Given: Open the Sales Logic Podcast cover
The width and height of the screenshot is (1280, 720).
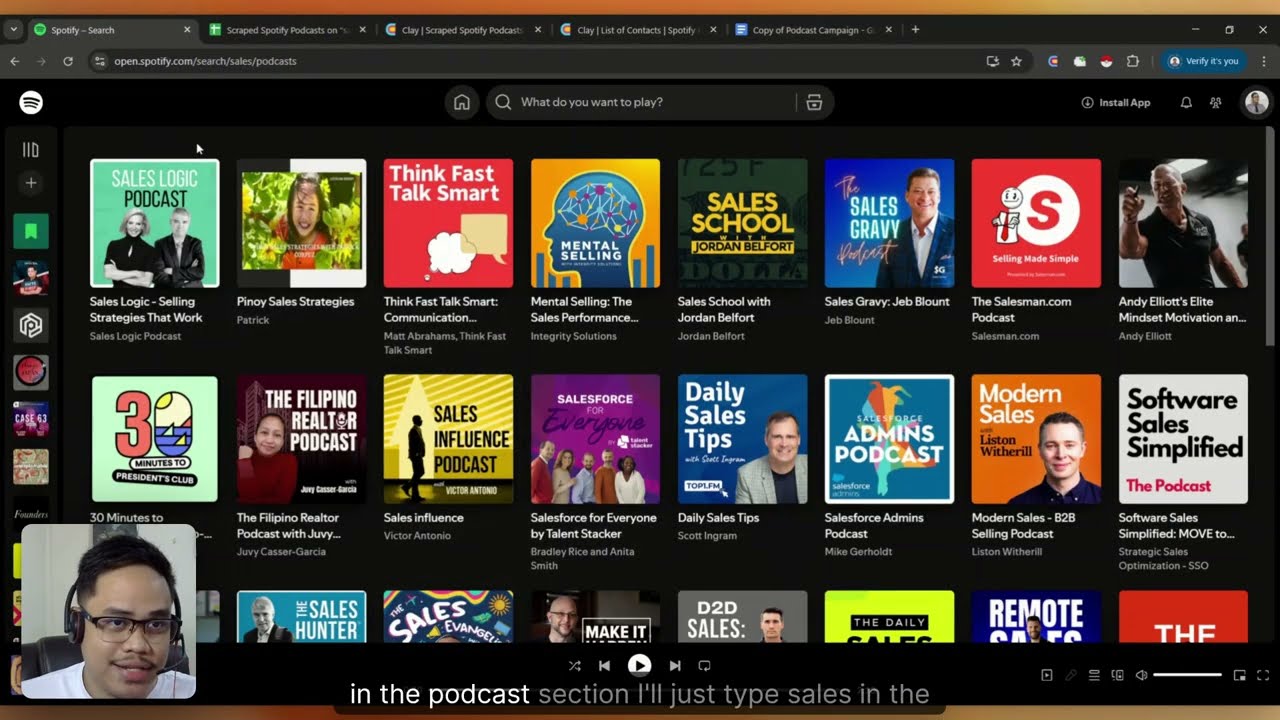Looking at the screenshot, I should [155, 223].
